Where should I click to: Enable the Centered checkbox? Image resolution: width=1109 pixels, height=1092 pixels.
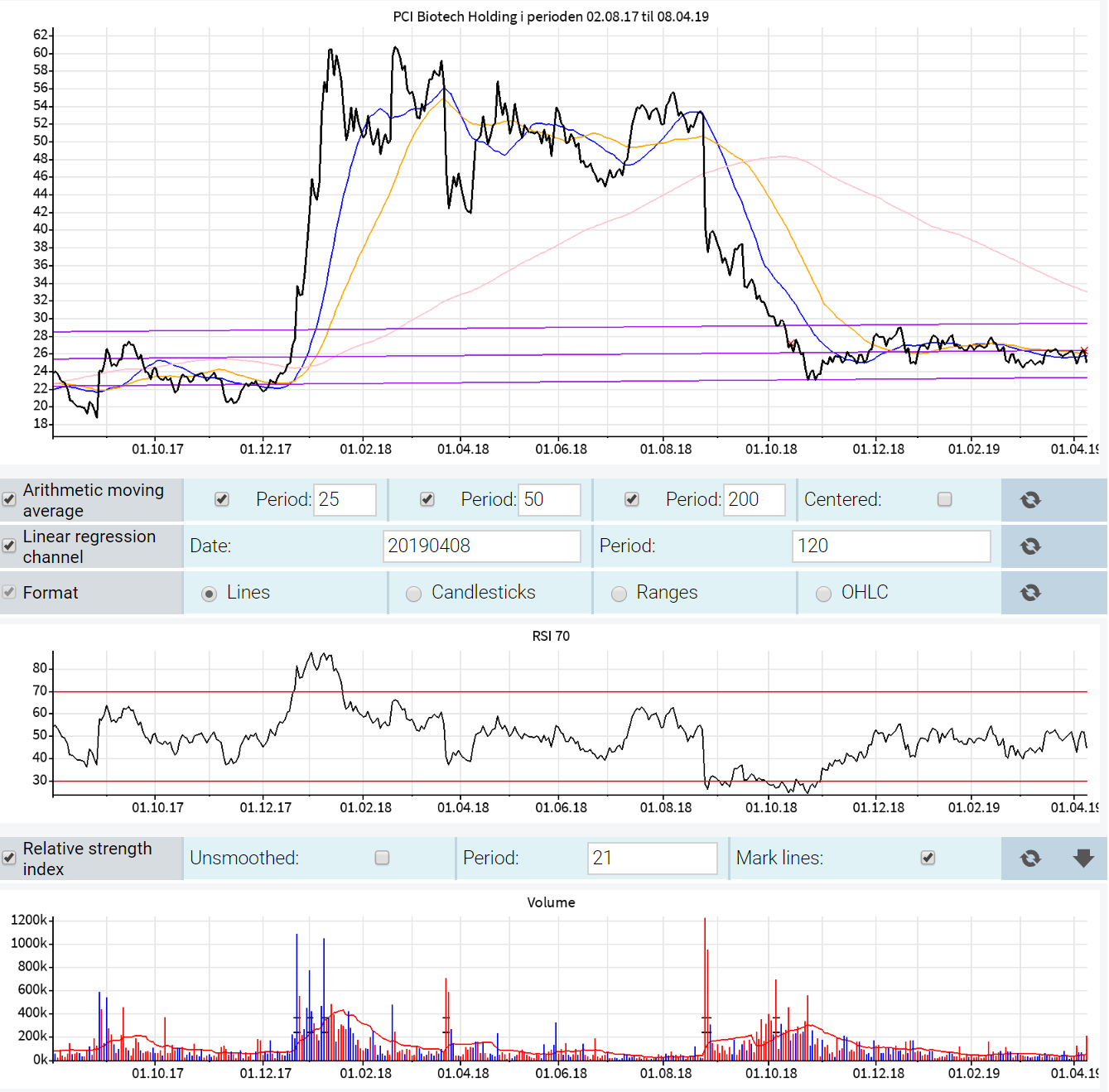[944, 499]
